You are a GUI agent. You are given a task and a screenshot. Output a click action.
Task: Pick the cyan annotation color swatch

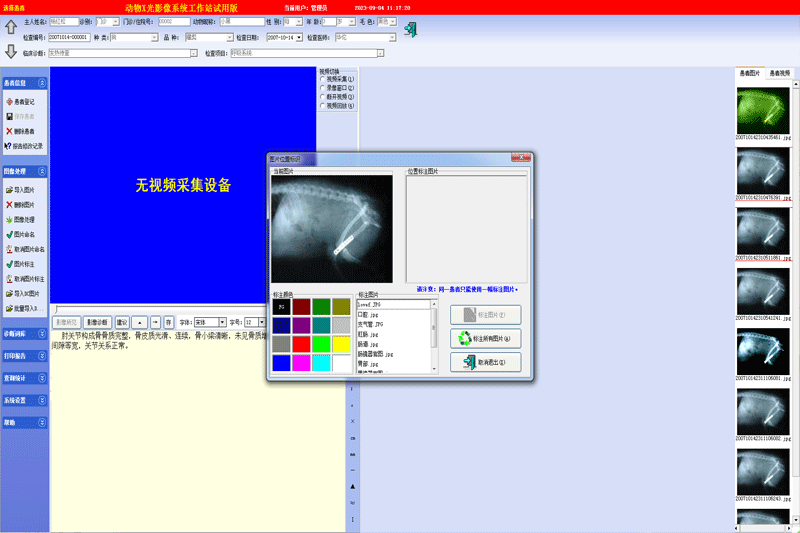pyautogui.click(x=321, y=363)
